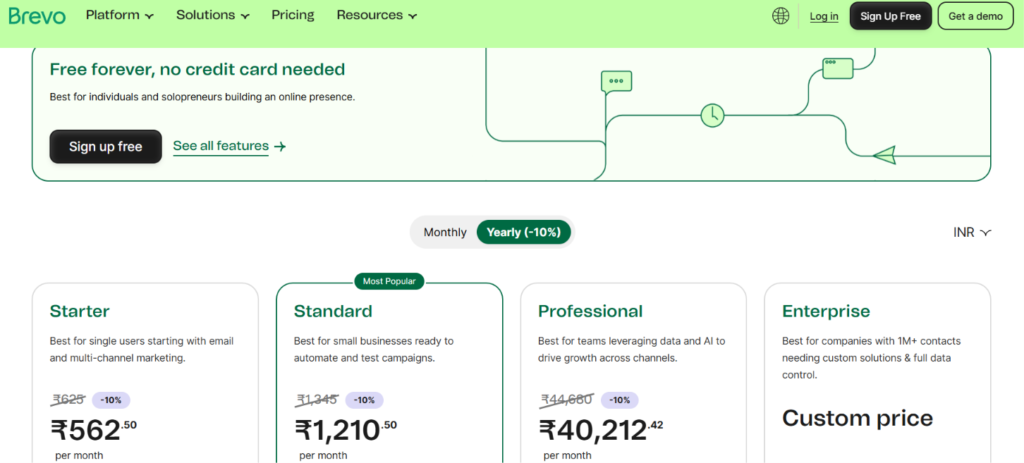This screenshot has width=1024, height=463.
Task: Click the text about individuals and solopreneurs
Action: pos(202,97)
